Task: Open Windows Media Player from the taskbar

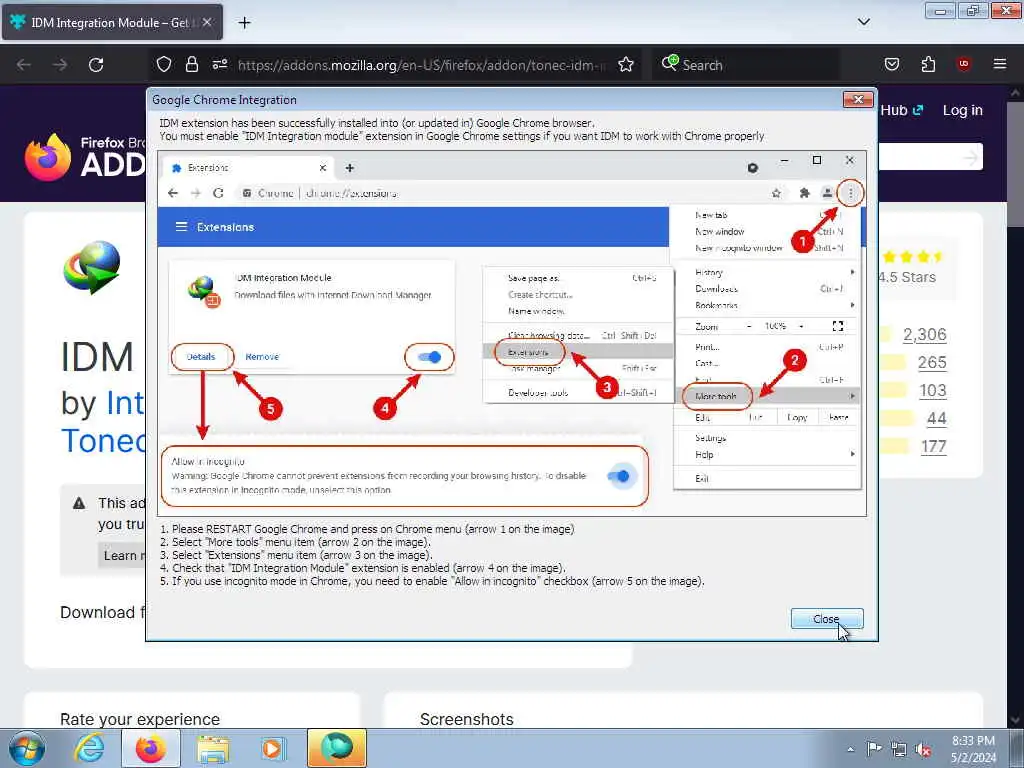Action: pos(272,748)
